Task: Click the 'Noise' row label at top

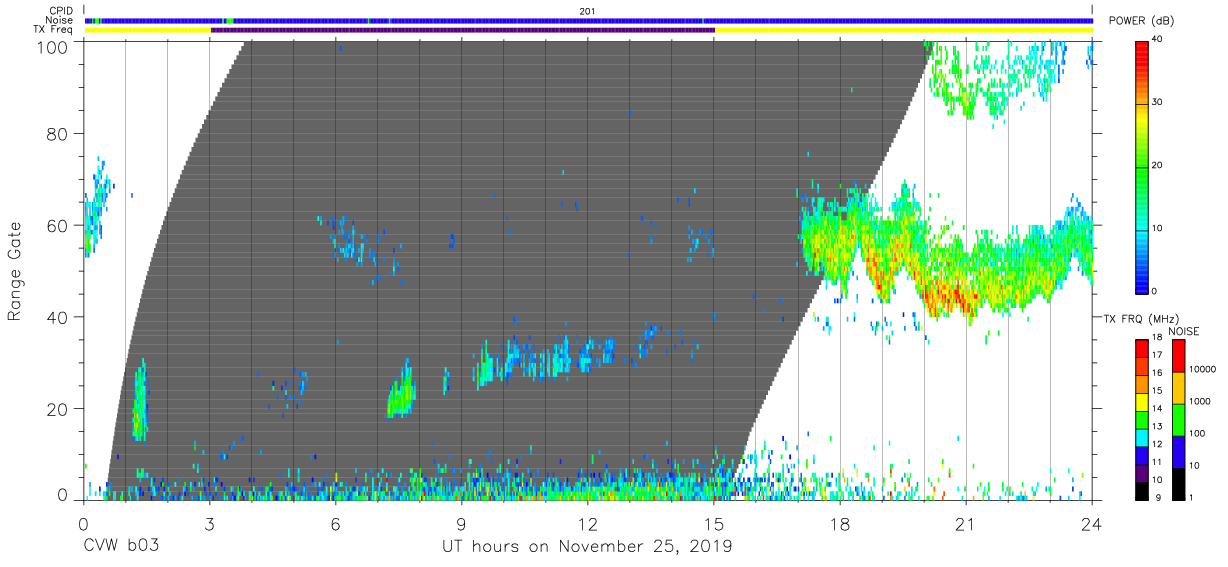Action: (x=61, y=20)
